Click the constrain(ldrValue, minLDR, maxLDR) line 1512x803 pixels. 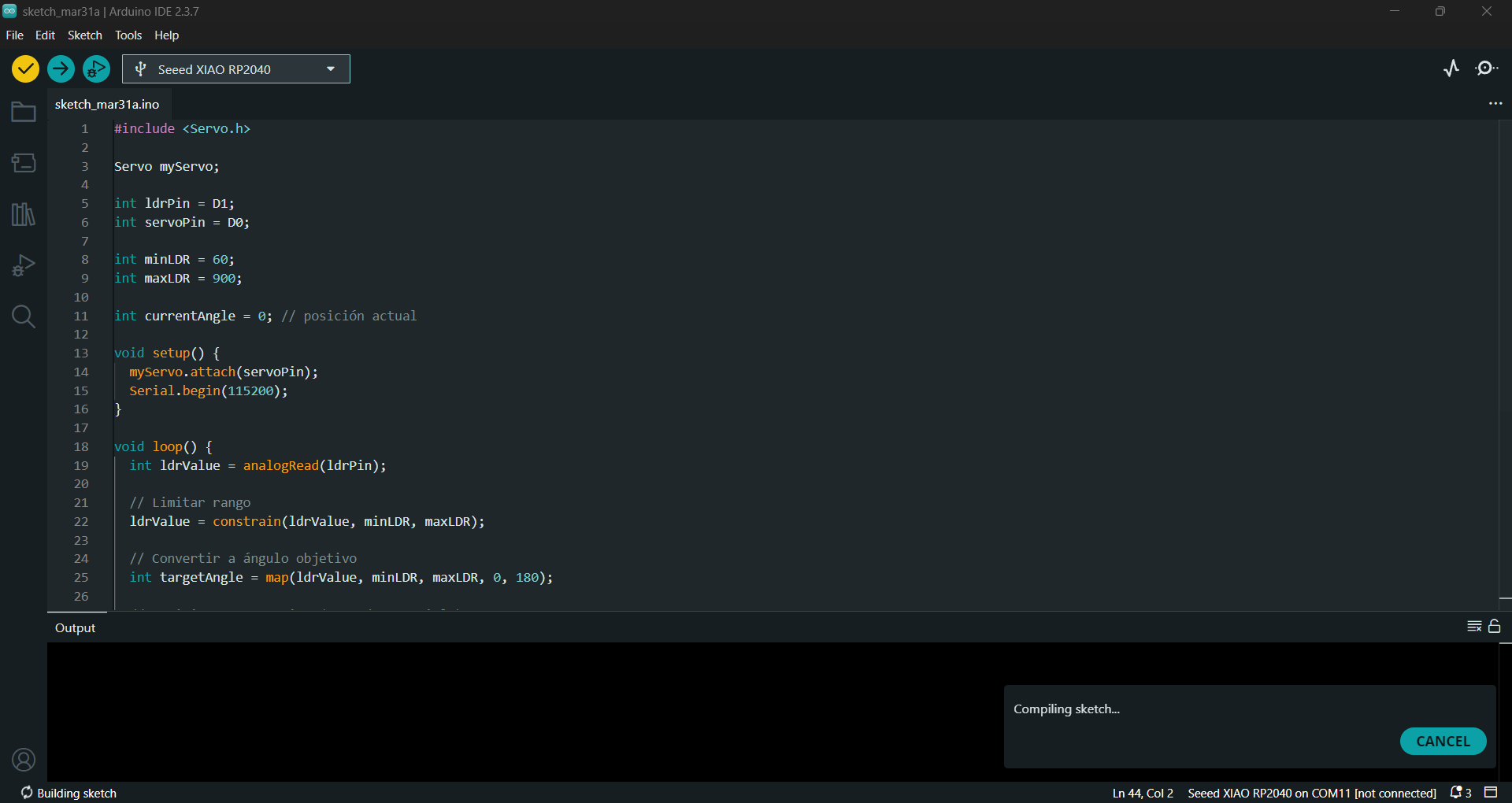pyautogui.click(x=307, y=521)
